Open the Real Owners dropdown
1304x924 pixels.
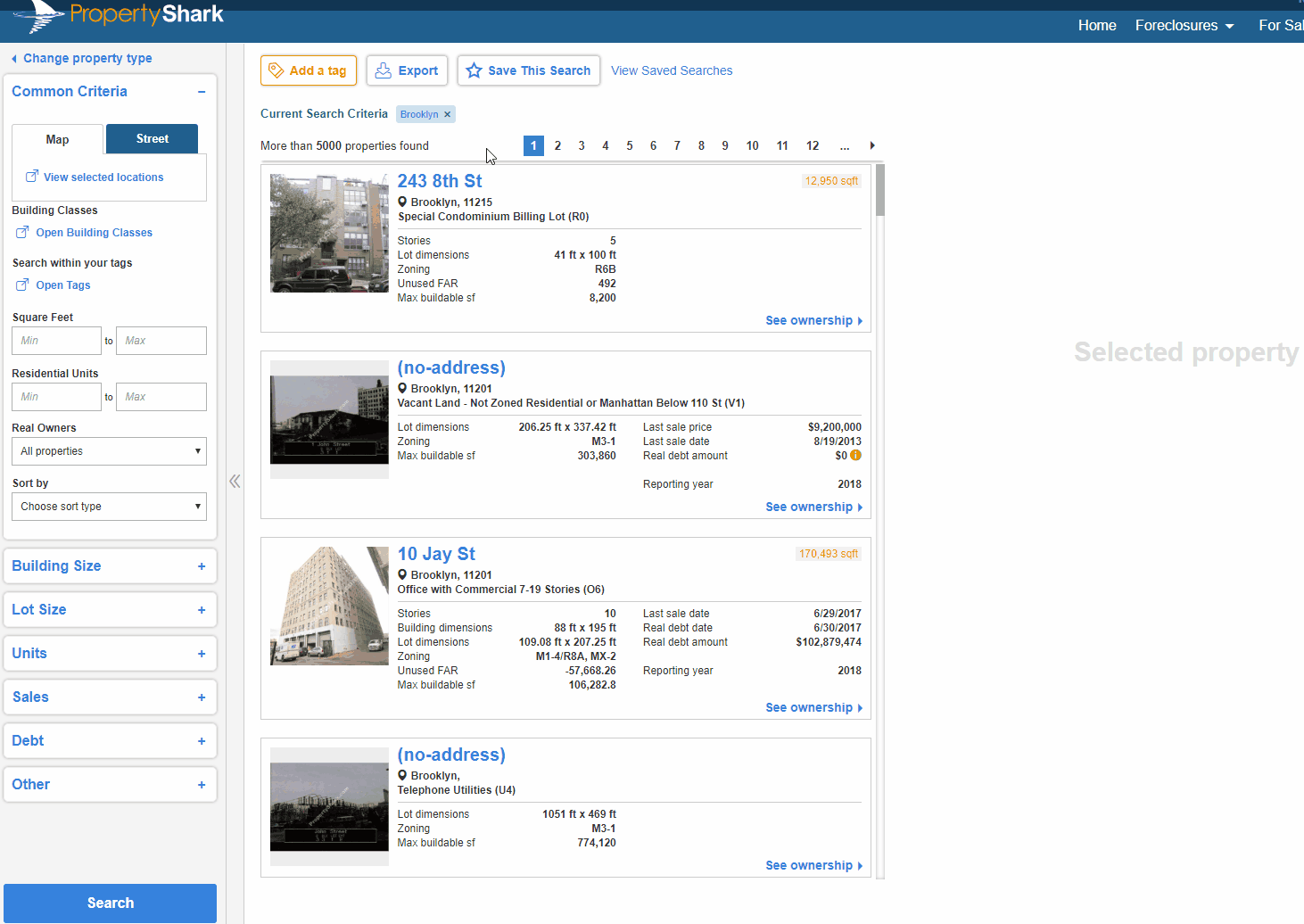pos(109,451)
